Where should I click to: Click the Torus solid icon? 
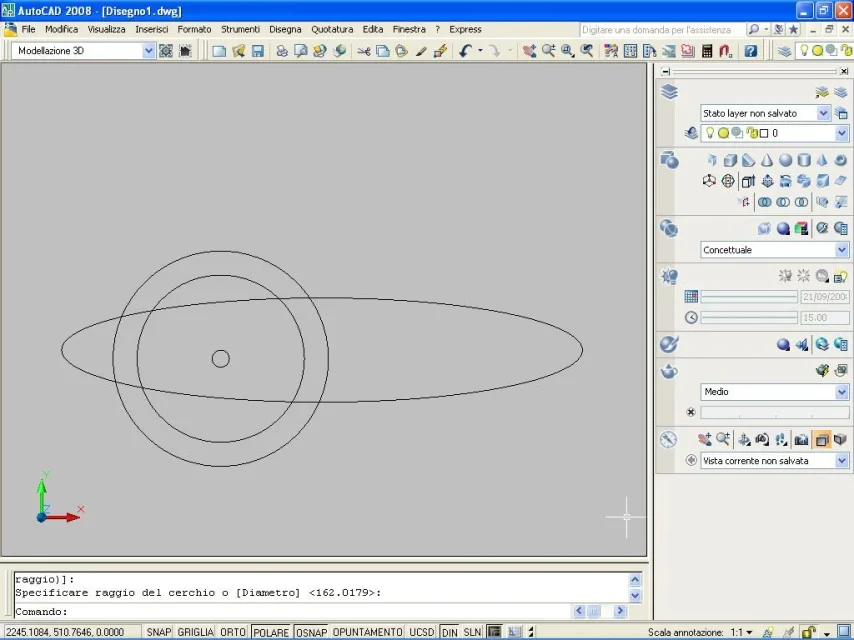840,160
